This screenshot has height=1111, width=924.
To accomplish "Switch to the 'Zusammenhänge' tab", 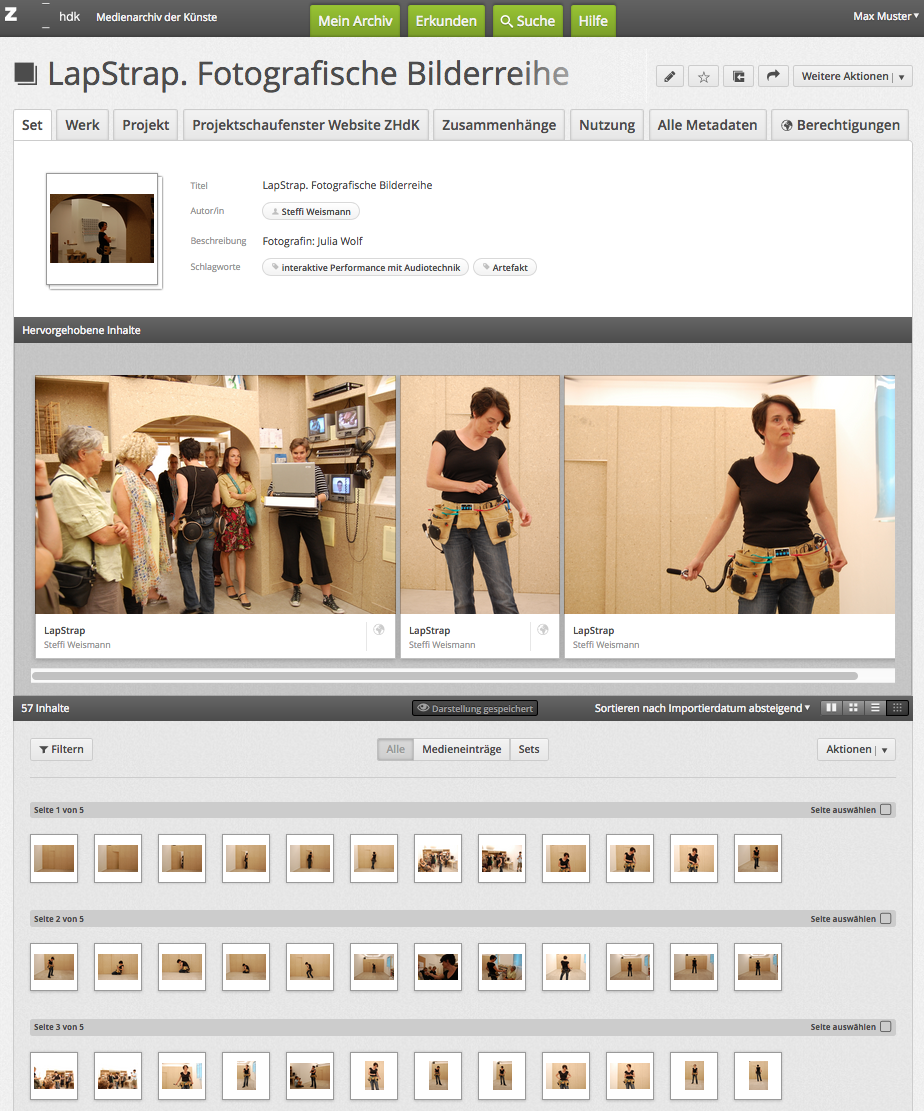I will click(498, 125).
